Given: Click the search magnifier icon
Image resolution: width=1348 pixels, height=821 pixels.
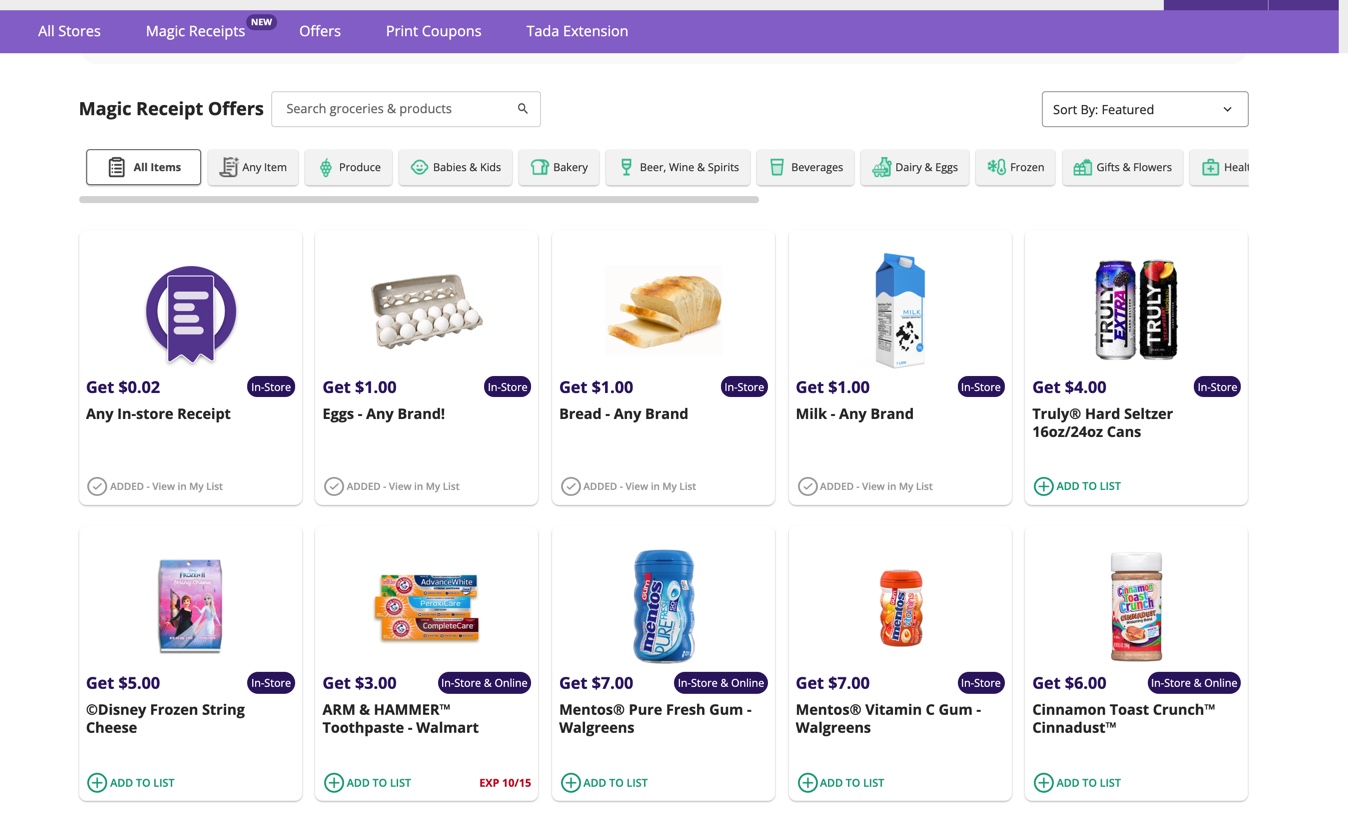Looking at the screenshot, I should pos(522,108).
